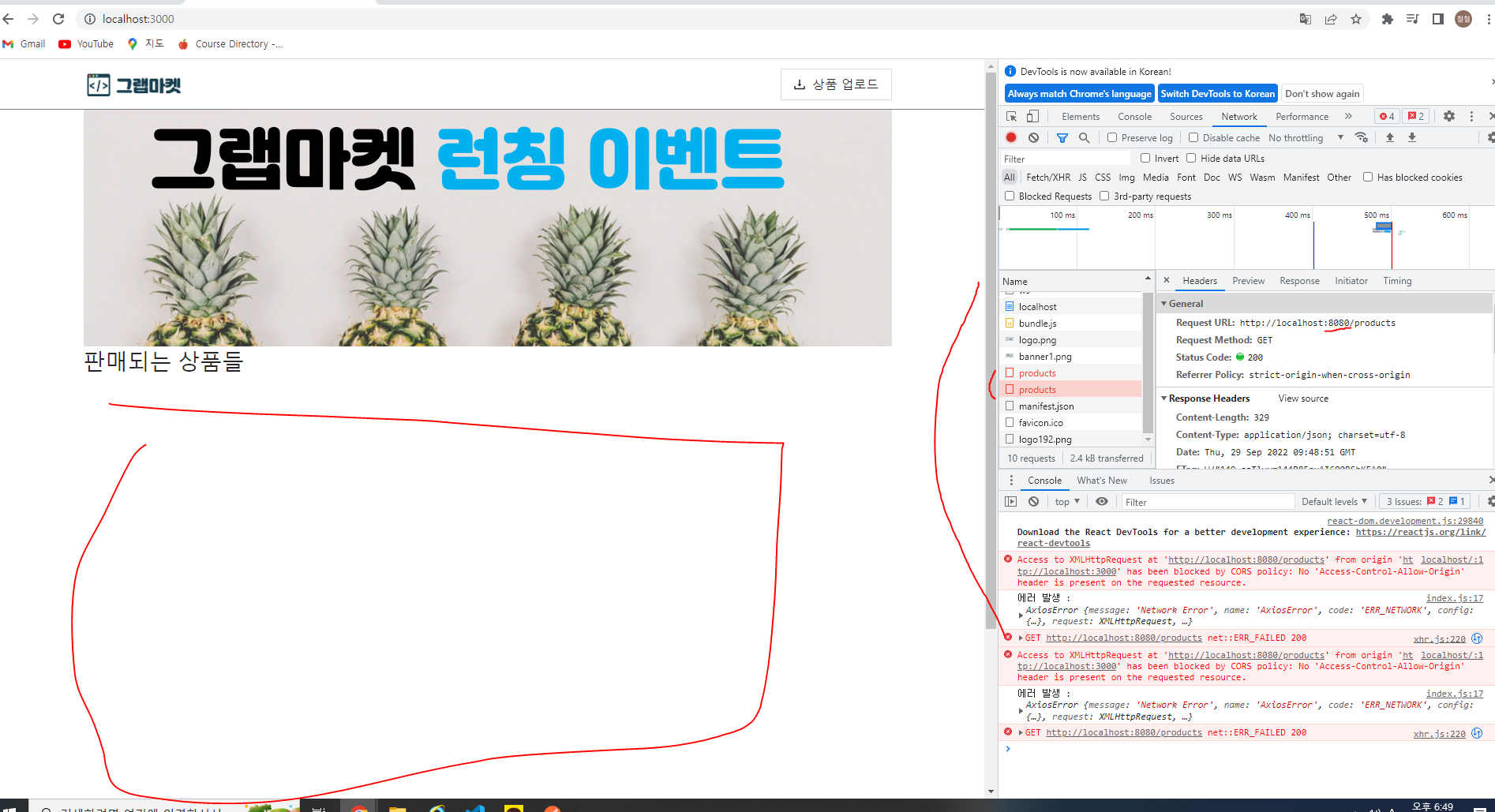The height and width of the screenshot is (812, 1495).
Task: Select the Inspect element tool
Action: [x=1010, y=116]
